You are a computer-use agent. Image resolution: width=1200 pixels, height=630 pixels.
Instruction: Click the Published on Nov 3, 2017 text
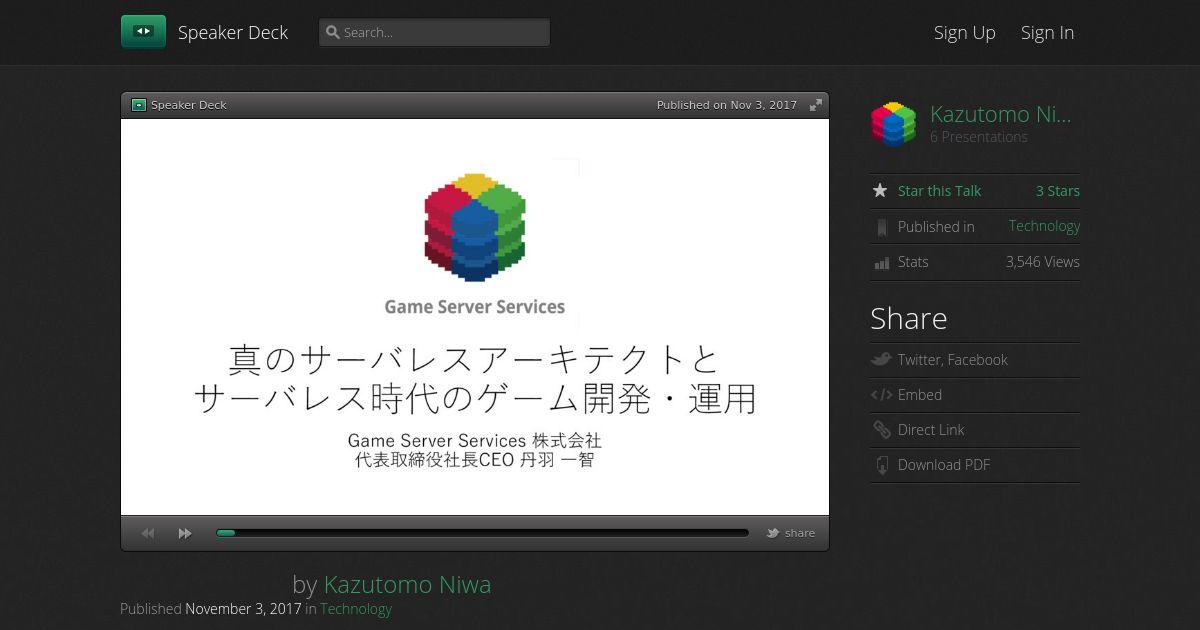727,105
